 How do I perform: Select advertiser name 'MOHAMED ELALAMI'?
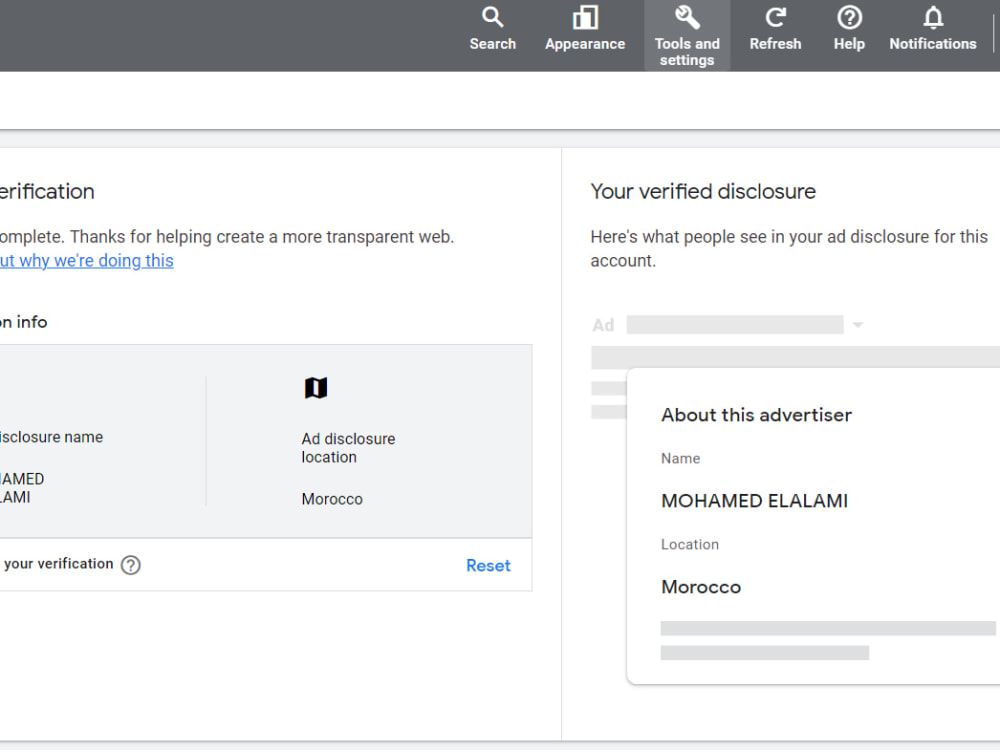coord(754,501)
